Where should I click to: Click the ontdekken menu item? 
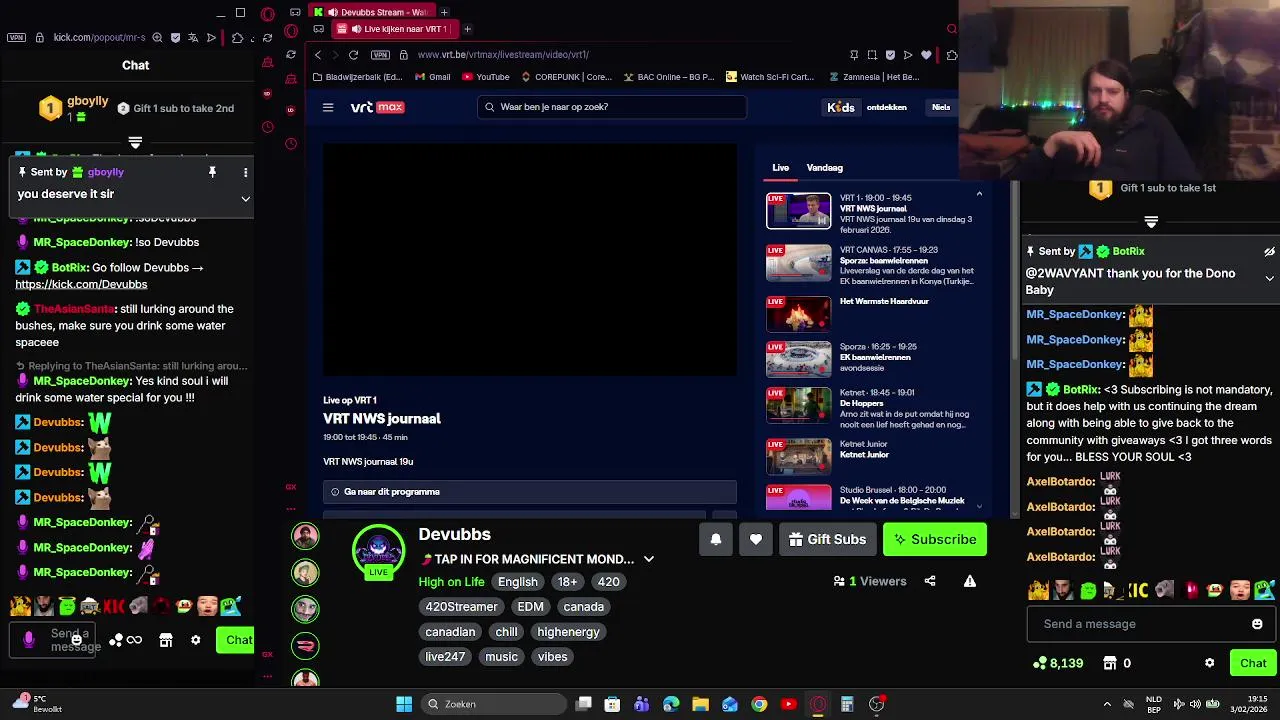886,107
